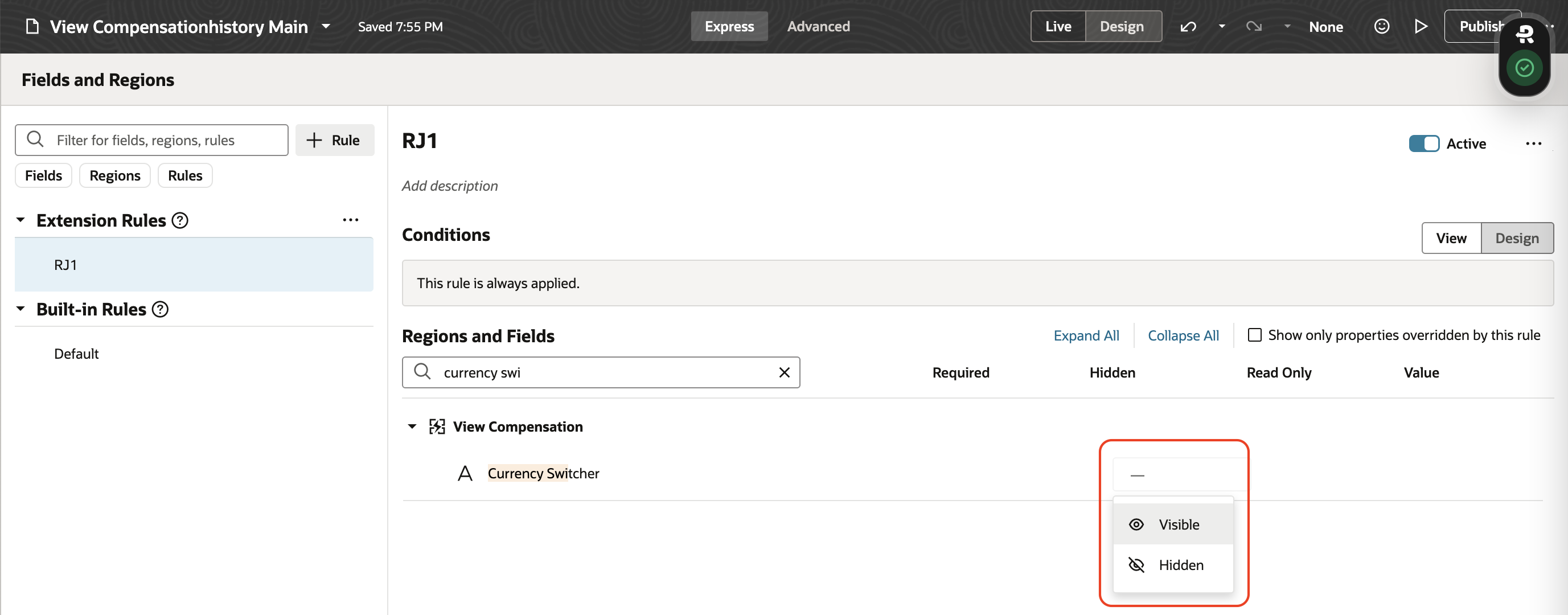Viewport: 1568px width, 615px height.
Task: Click the redo arrow icon
Action: (1253, 26)
